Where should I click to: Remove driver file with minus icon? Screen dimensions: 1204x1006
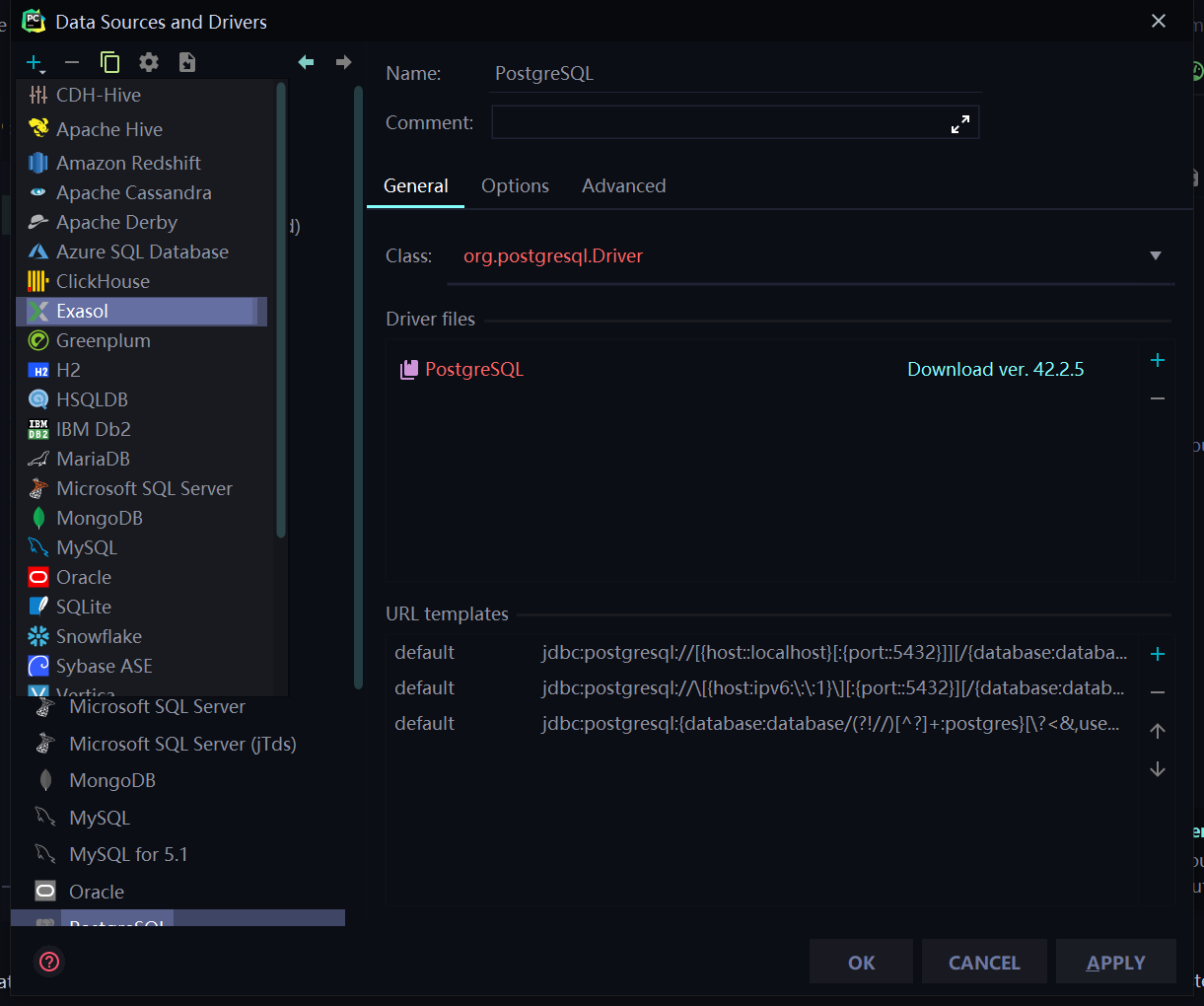coord(1158,398)
